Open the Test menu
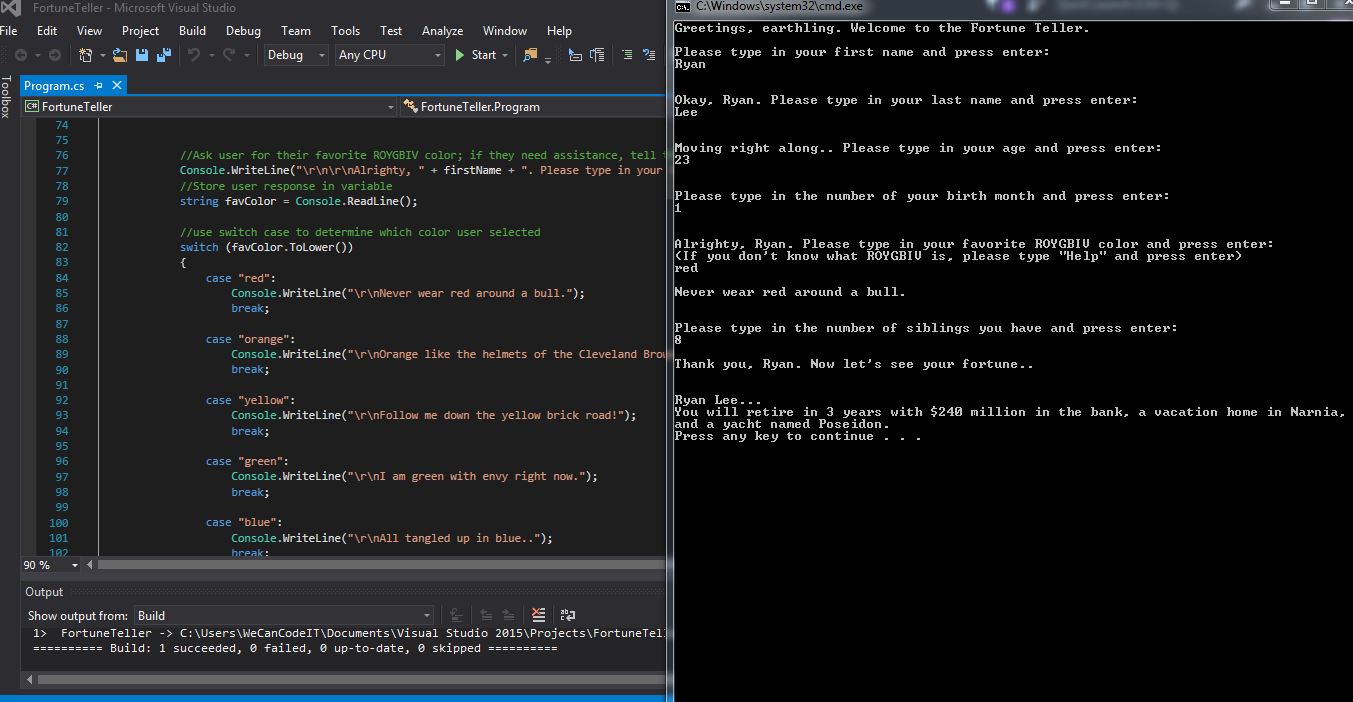 point(391,31)
